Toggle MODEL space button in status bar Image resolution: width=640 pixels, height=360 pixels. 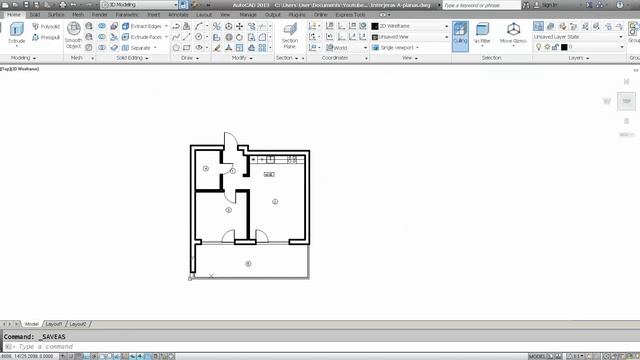pyautogui.click(x=537, y=356)
